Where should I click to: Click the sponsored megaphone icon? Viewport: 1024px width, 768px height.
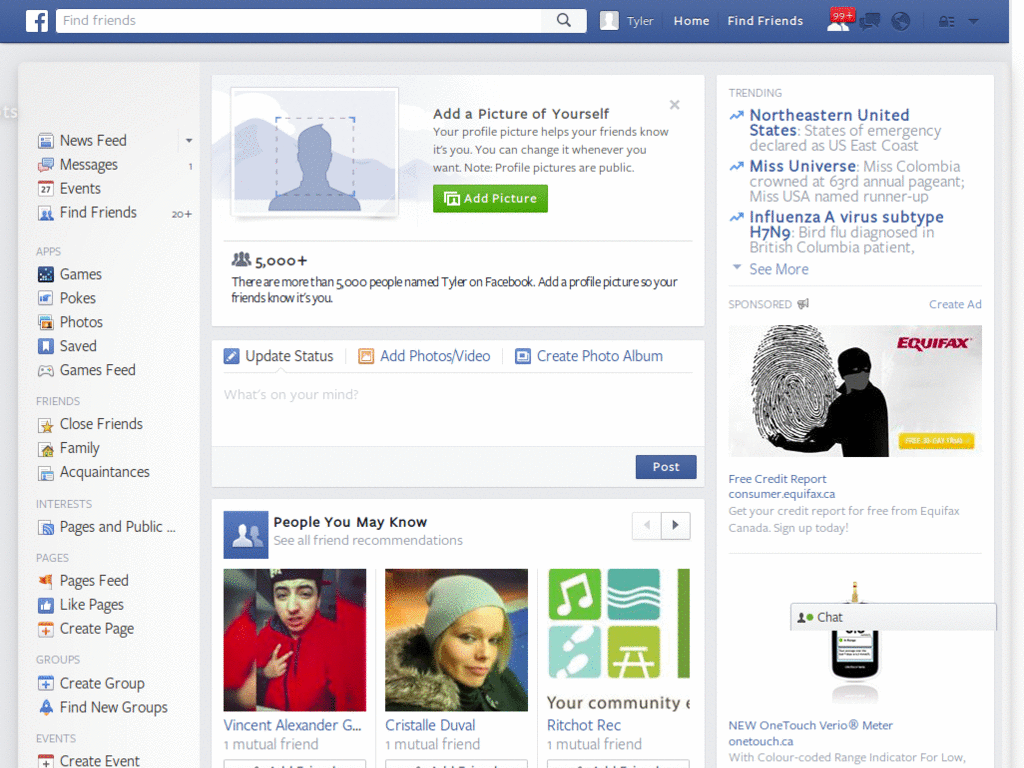(803, 304)
